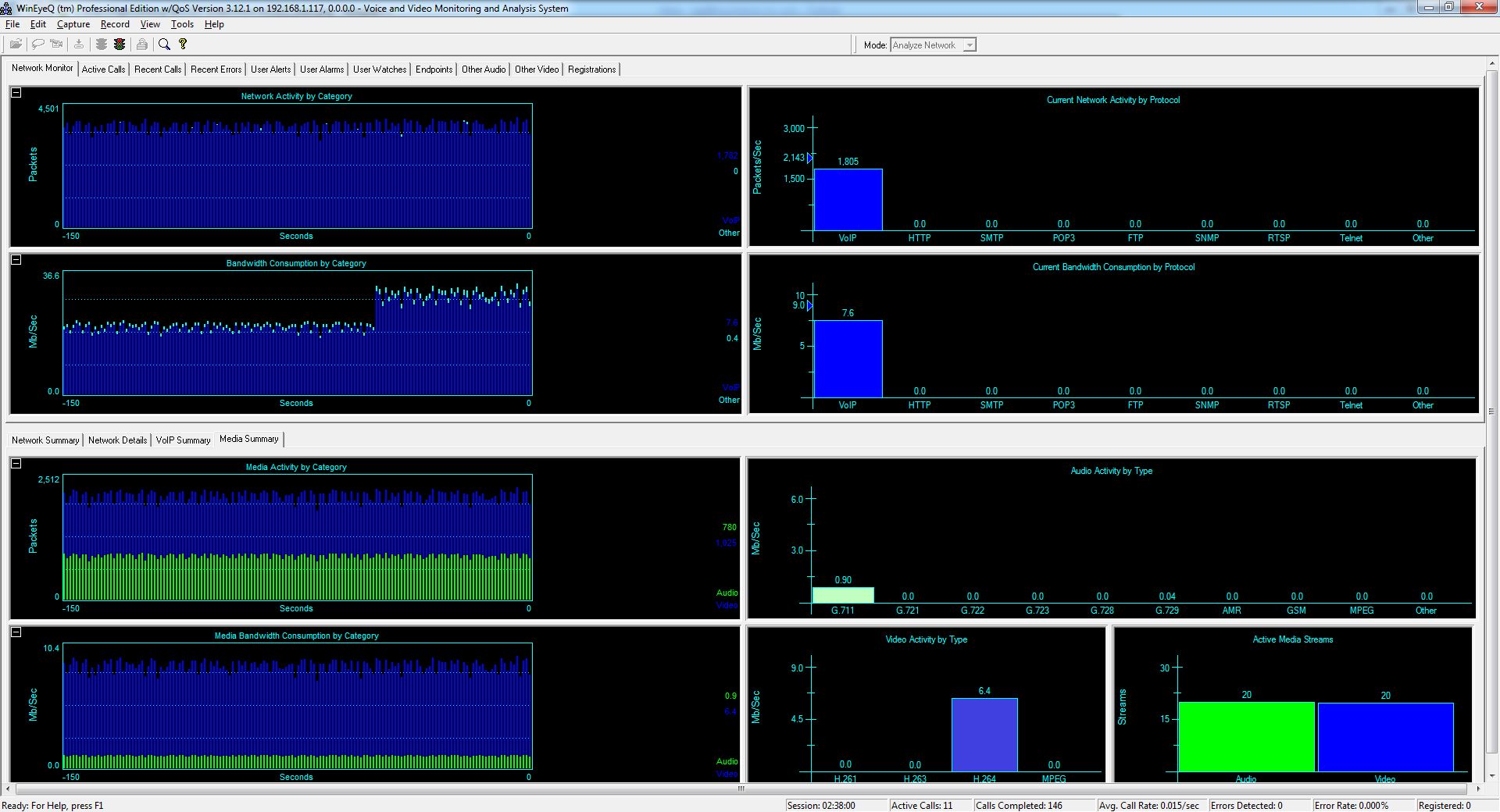Click the grey traffic light icon

[x=102, y=45]
